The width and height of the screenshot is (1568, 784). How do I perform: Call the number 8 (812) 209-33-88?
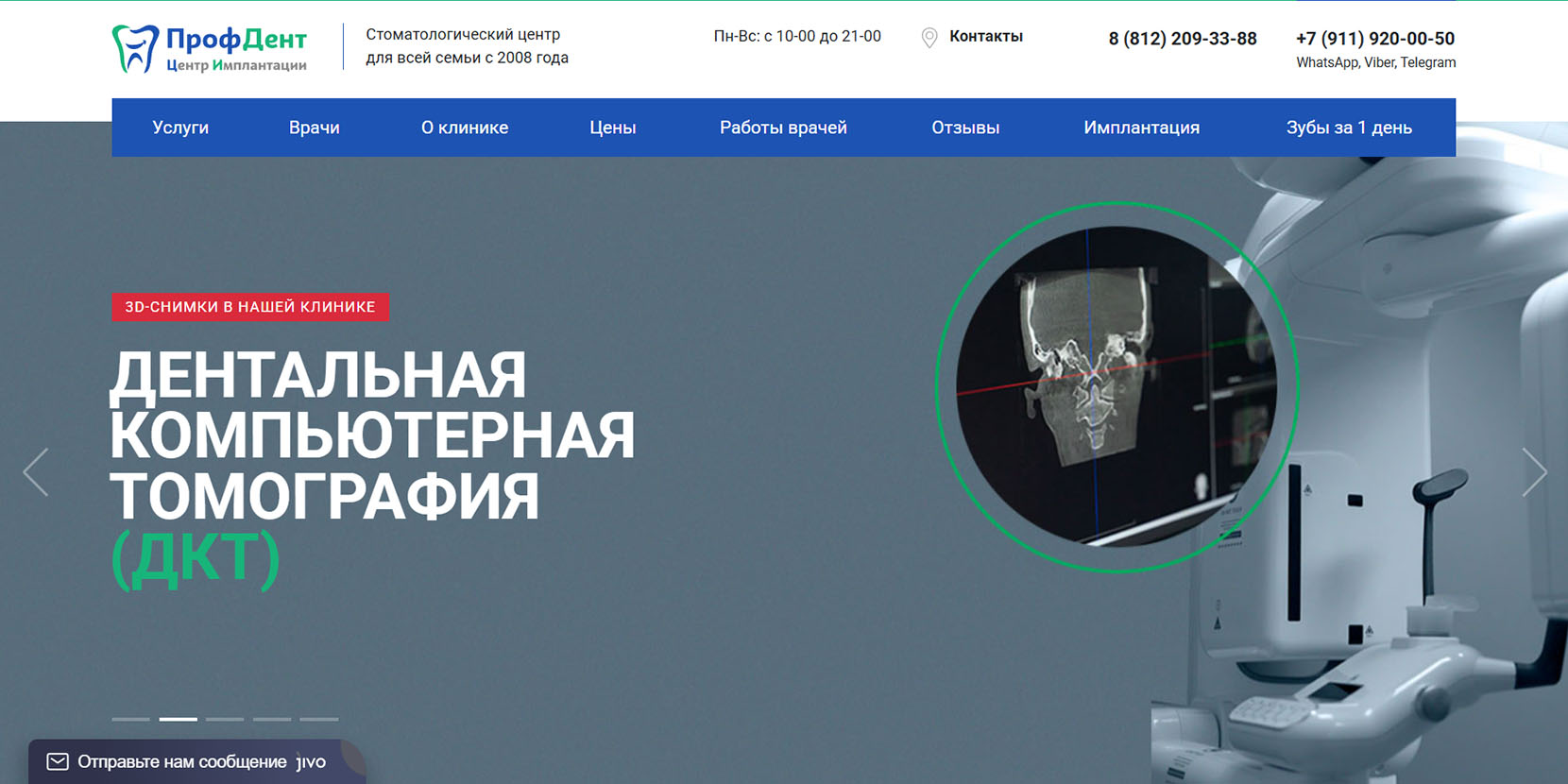coord(1182,39)
